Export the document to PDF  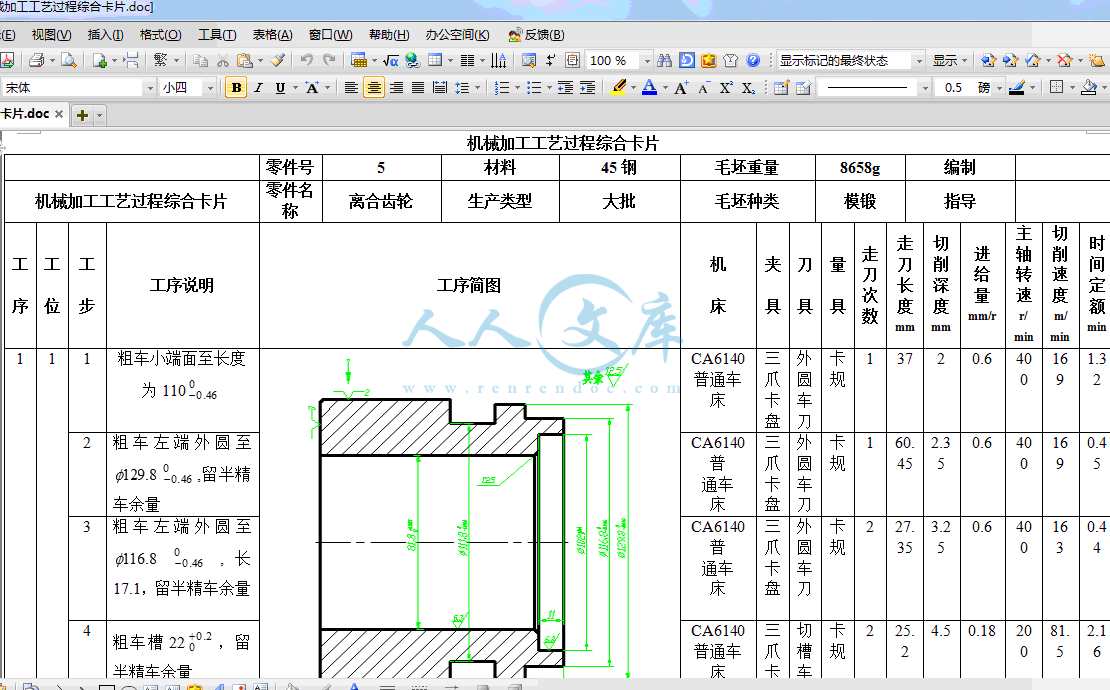7,61
